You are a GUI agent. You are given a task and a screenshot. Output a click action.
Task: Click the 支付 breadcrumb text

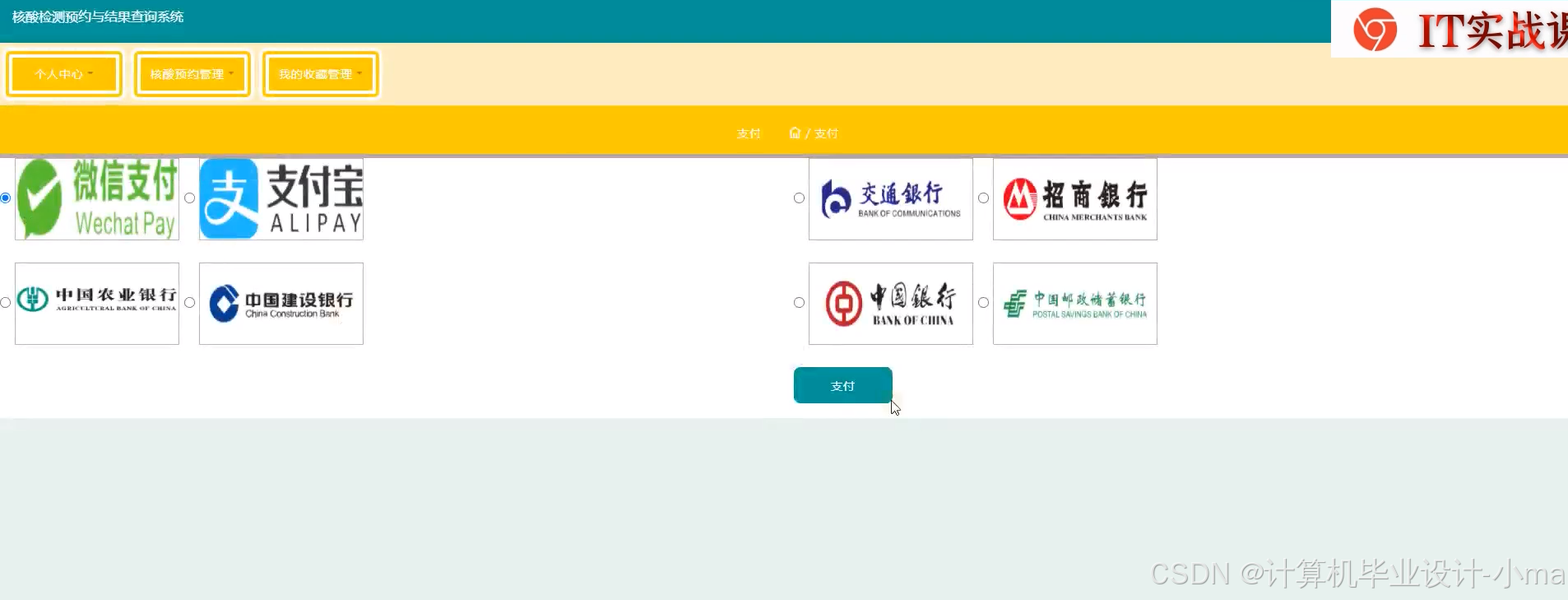point(826,133)
